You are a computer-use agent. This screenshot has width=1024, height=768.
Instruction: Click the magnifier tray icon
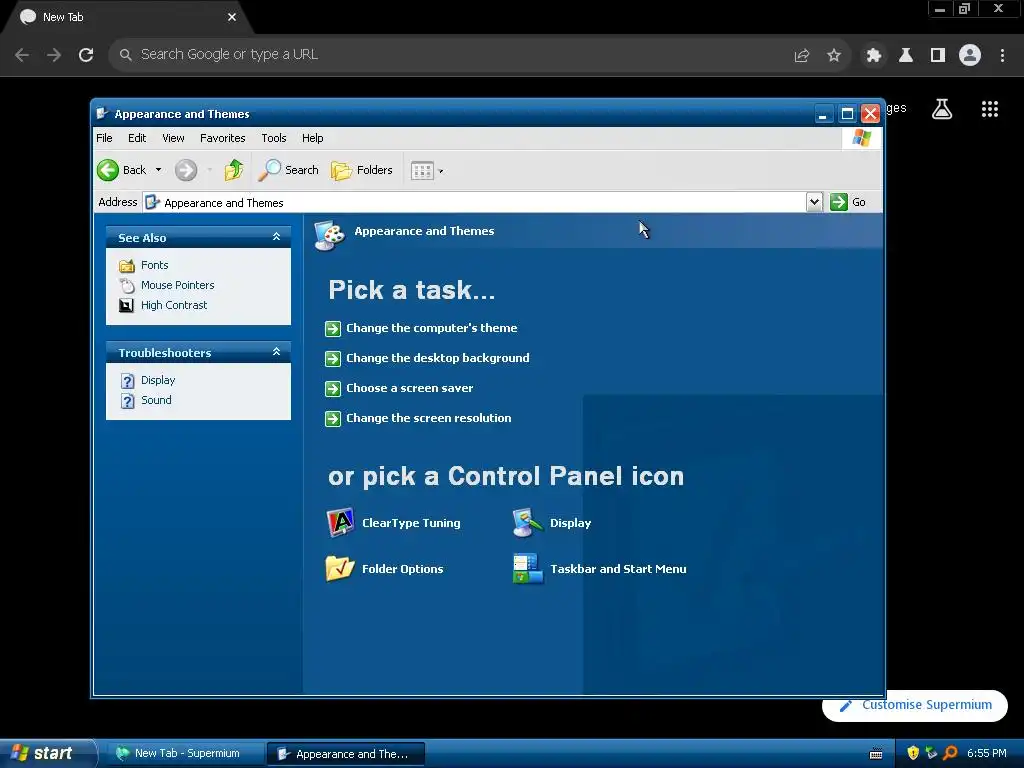[x=951, y=753]
